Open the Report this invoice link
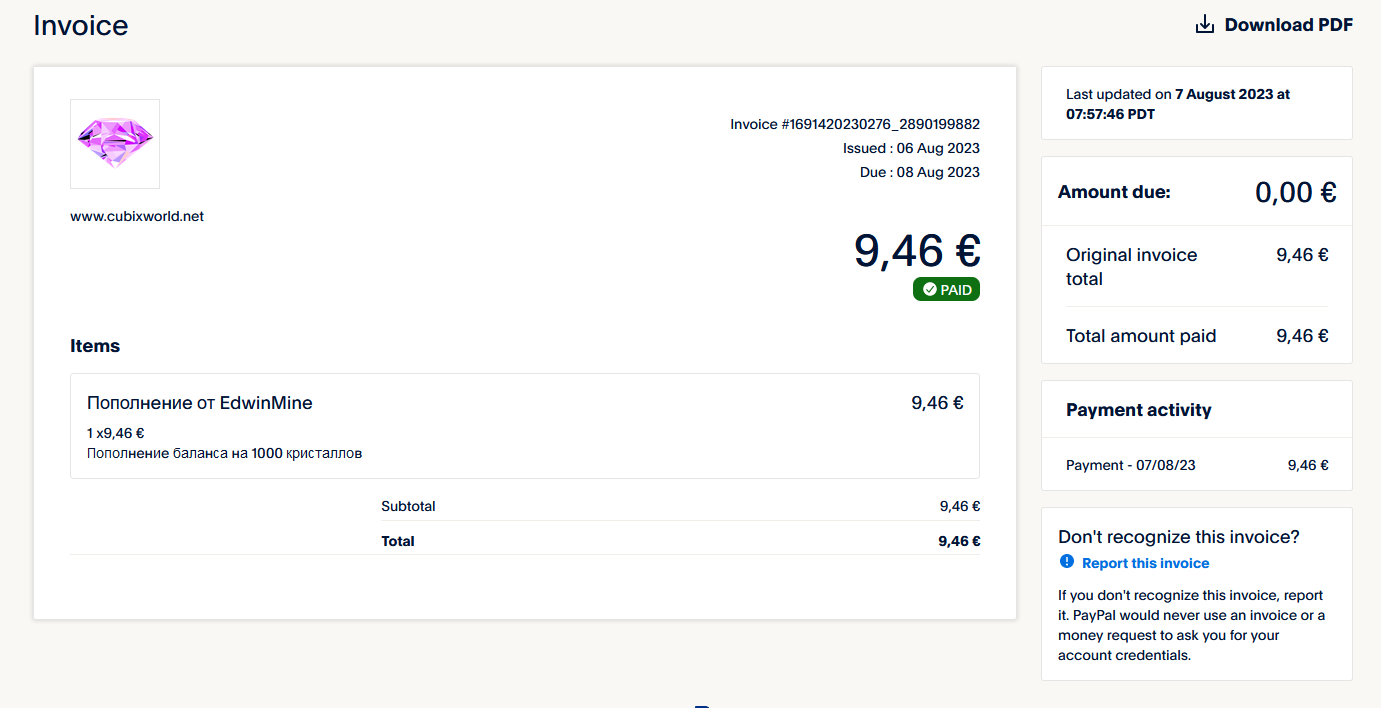This screenshot has height=708, width=1381. pos(1145,563)
